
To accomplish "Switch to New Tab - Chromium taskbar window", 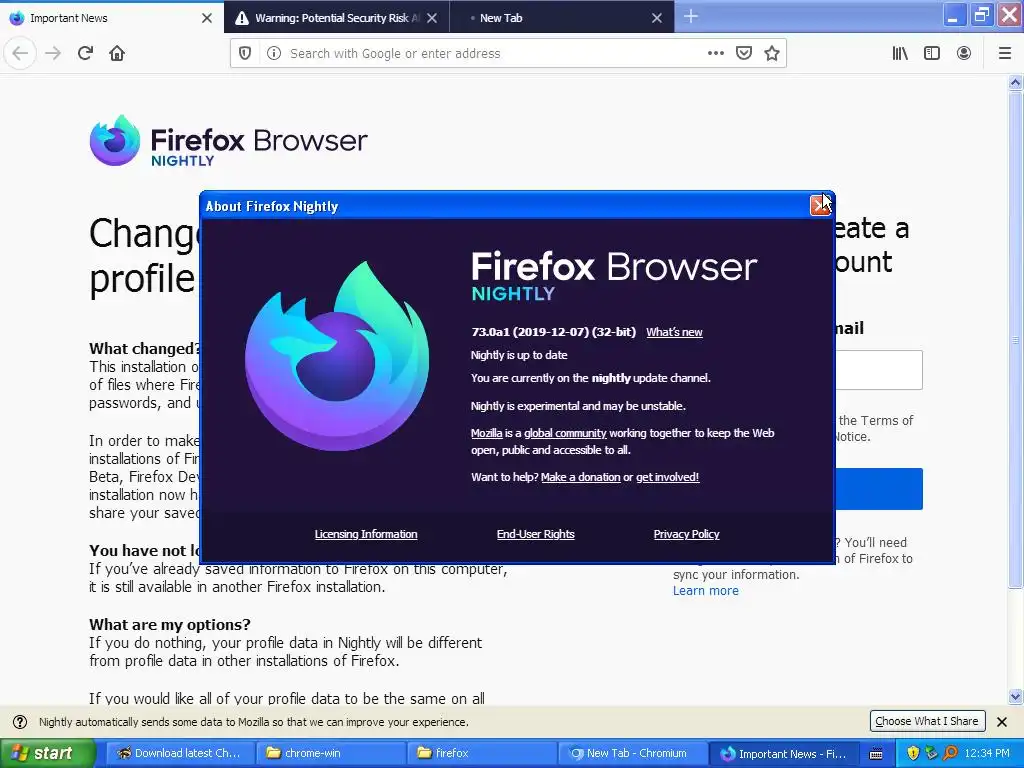I will 633,753.
